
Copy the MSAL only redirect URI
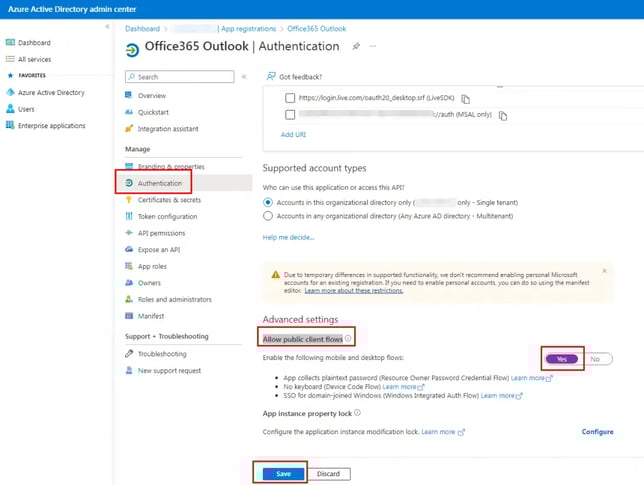(x=503, y=115)
